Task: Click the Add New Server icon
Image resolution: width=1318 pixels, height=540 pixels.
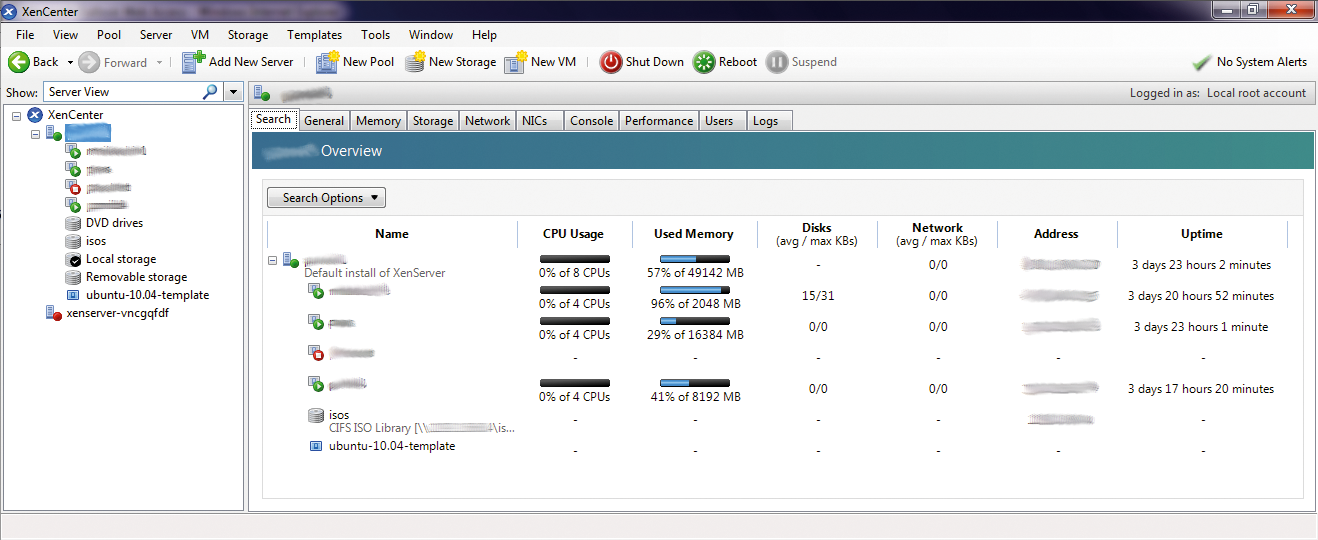Action: (193, 62)
